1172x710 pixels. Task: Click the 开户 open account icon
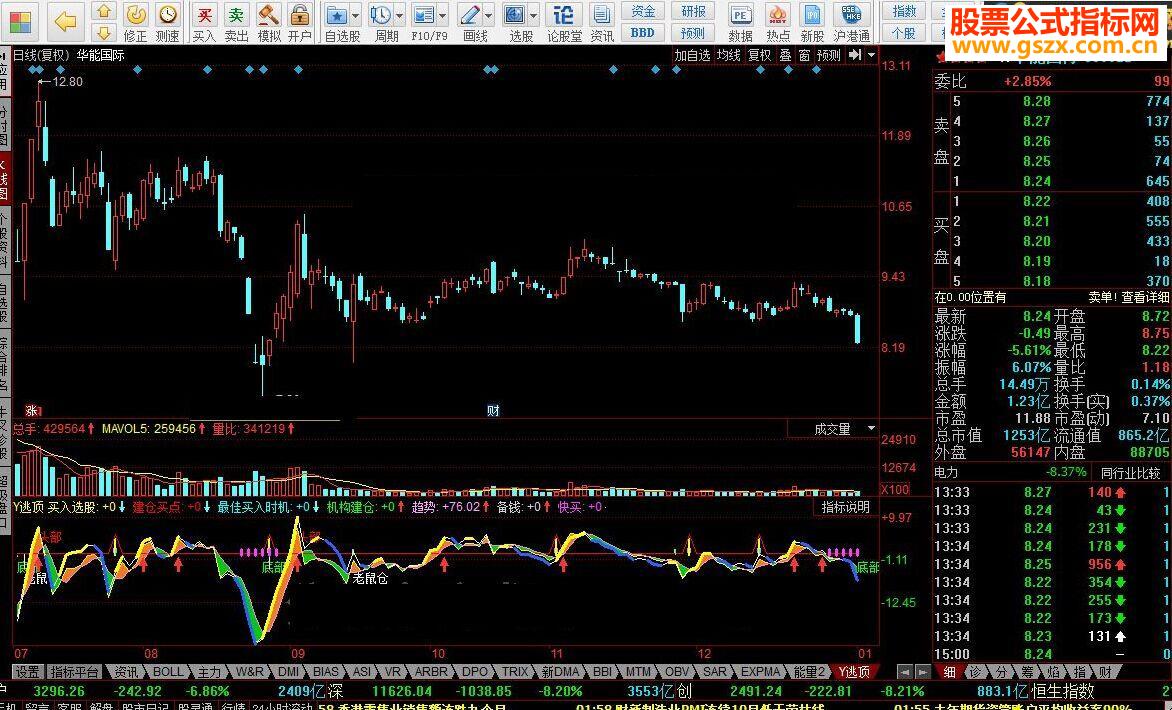300,22
